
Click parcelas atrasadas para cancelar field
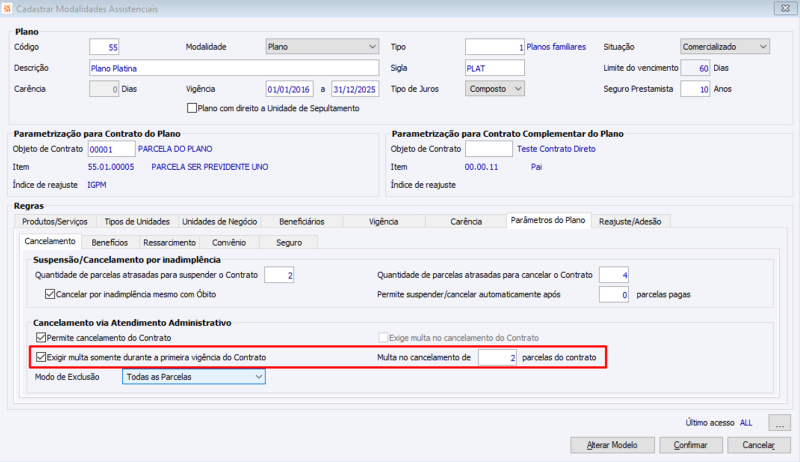tap(614, 275)
